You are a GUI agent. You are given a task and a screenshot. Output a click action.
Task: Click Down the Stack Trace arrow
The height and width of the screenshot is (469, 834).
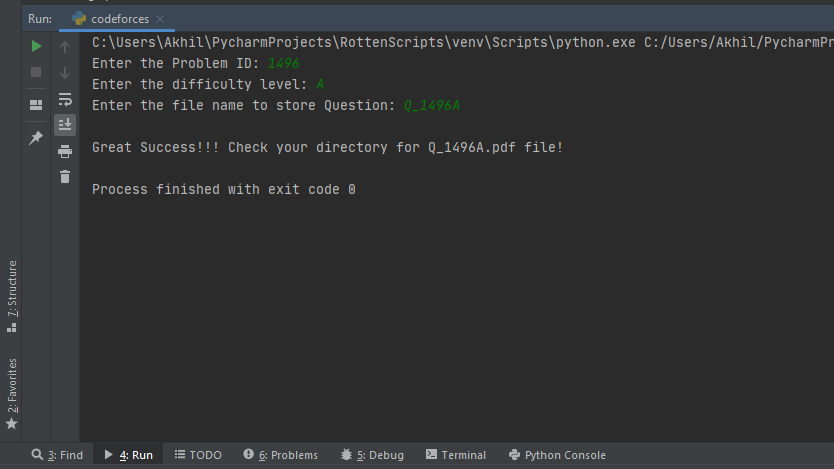tap(65, 72)
